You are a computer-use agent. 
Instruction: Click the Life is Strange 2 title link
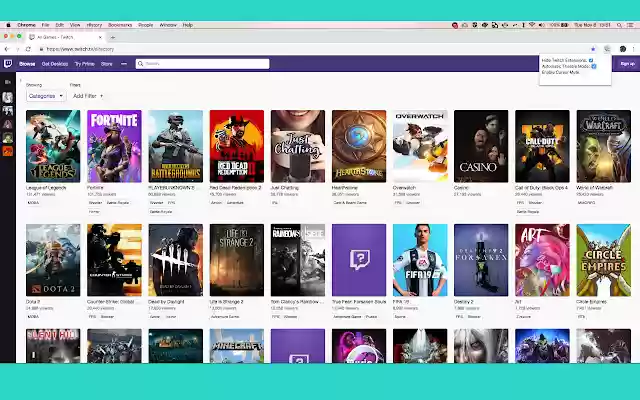[x=227, y=302]
